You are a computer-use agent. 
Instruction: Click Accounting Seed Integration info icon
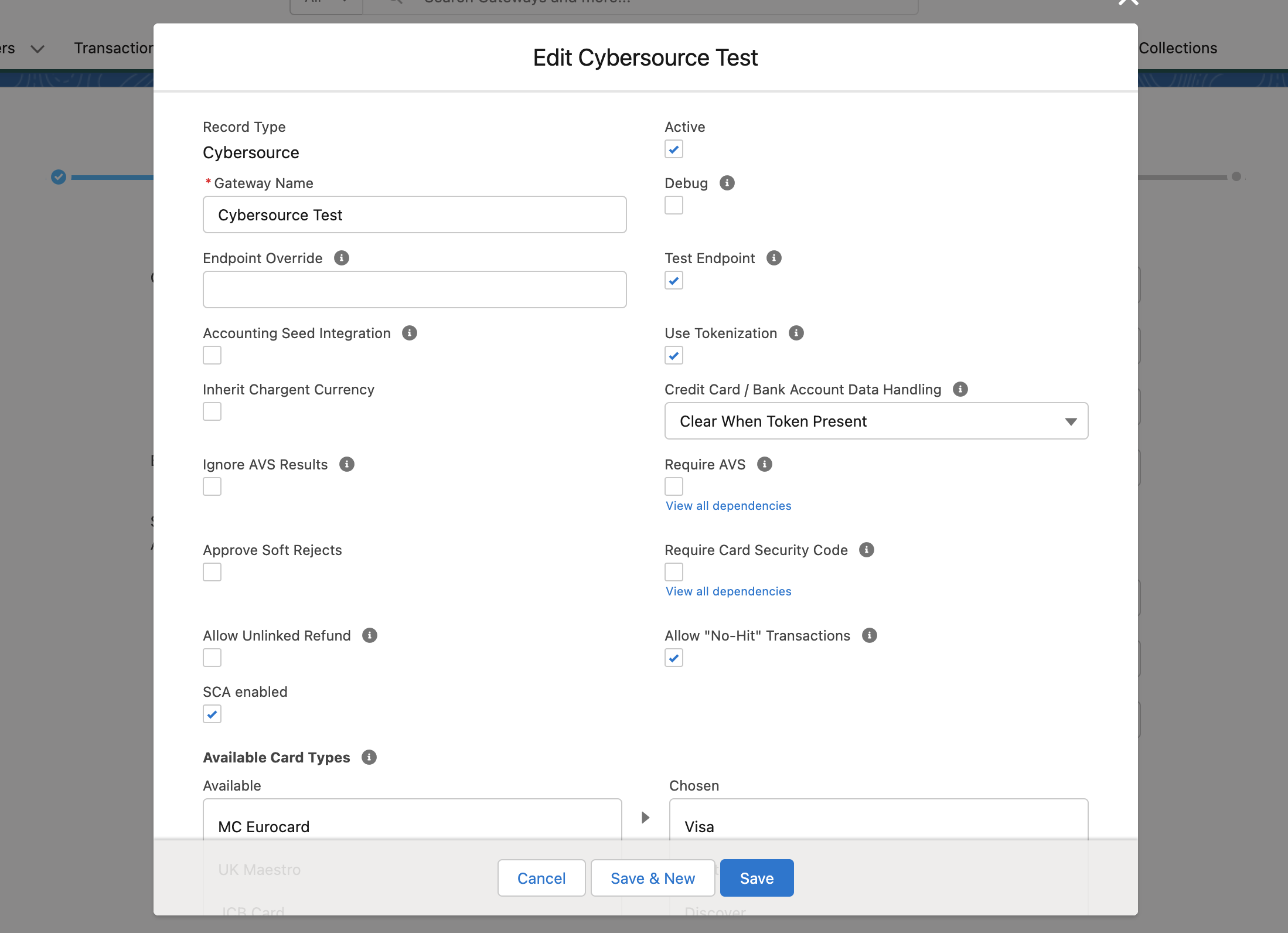click(409, 333)
